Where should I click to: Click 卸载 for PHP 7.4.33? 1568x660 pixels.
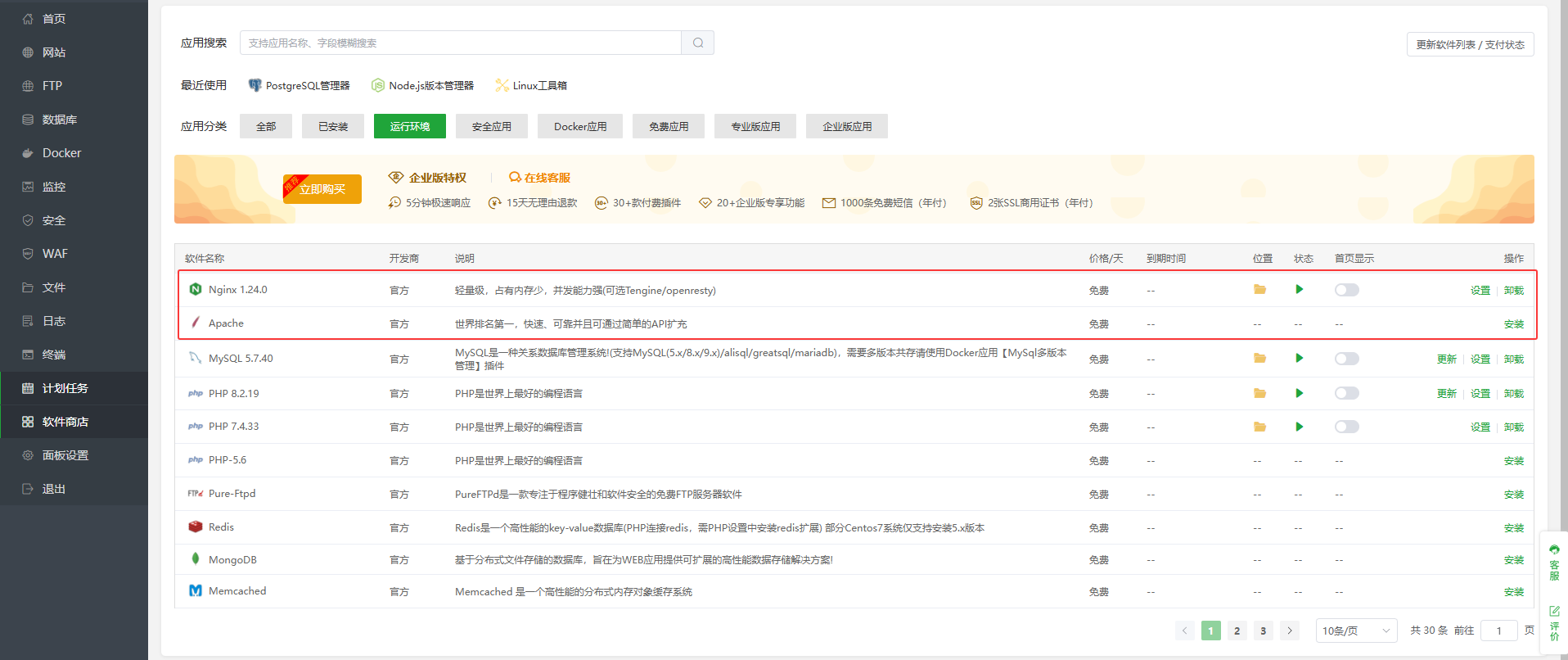pos(1514,427)
